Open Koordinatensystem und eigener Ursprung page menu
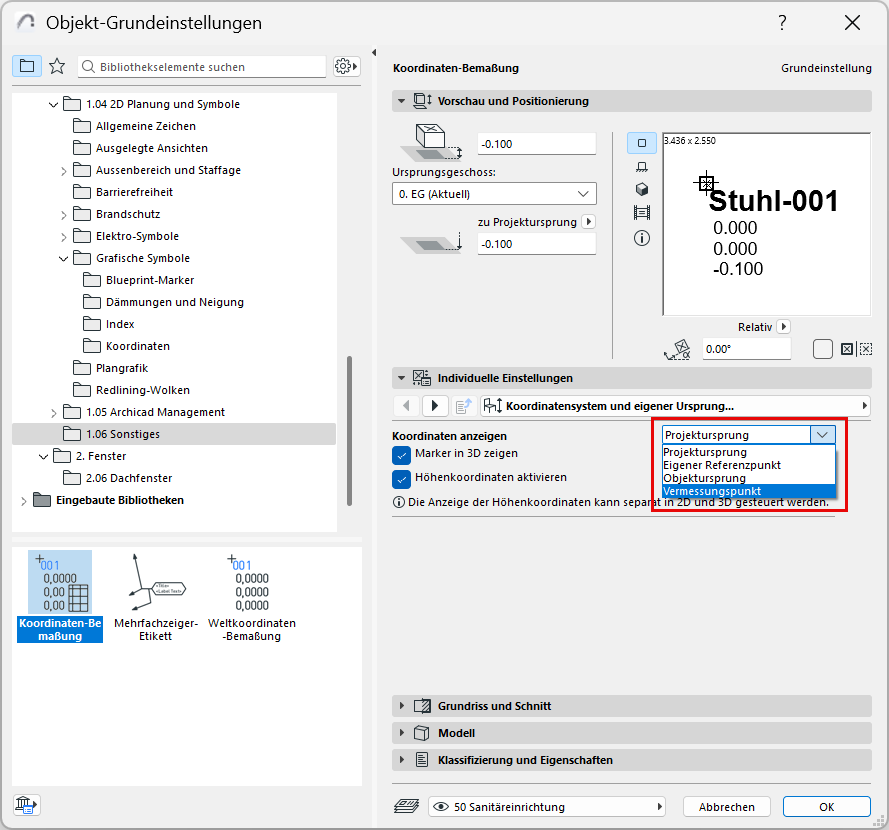Viewport: 889px width, 830px height. click(x=675, y=405)
